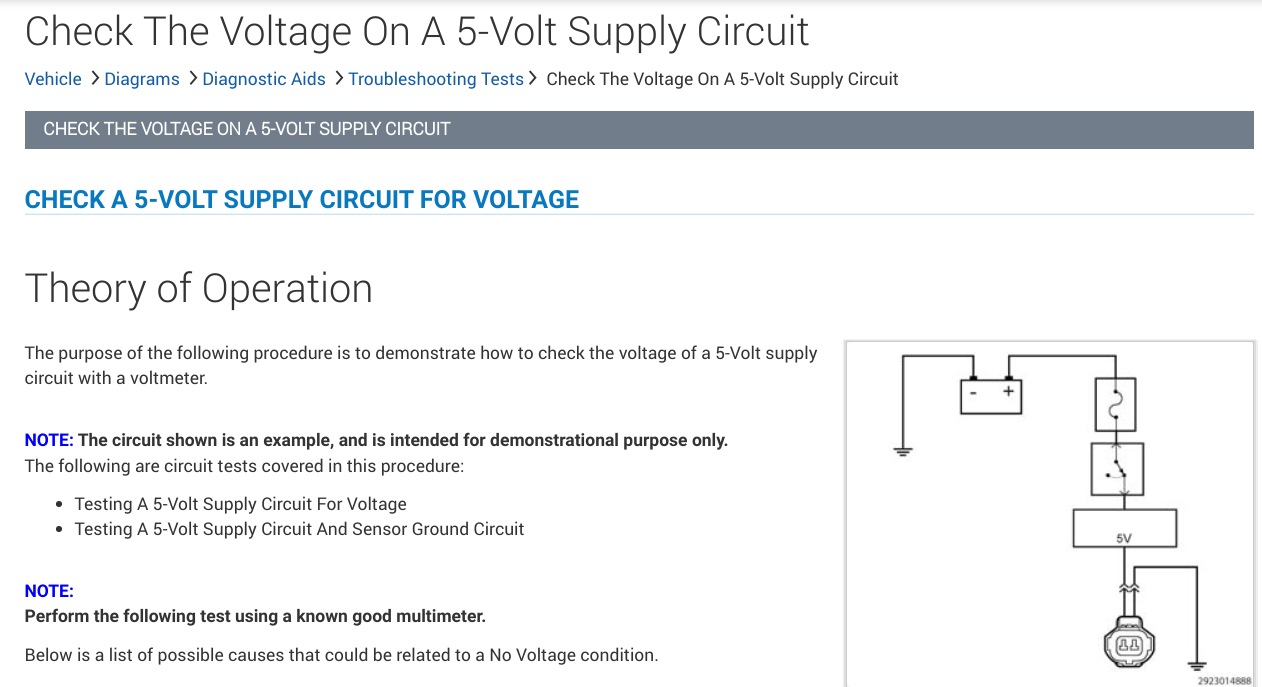
Task: Click the right ground symbol near image number
Action: click(1196, 664)
